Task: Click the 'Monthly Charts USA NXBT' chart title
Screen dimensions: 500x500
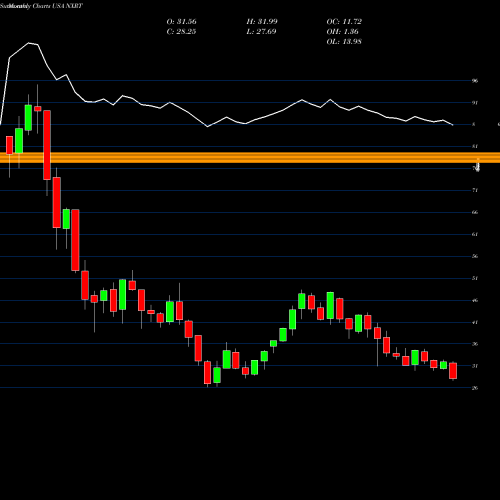Action: [x=46, y=6]
